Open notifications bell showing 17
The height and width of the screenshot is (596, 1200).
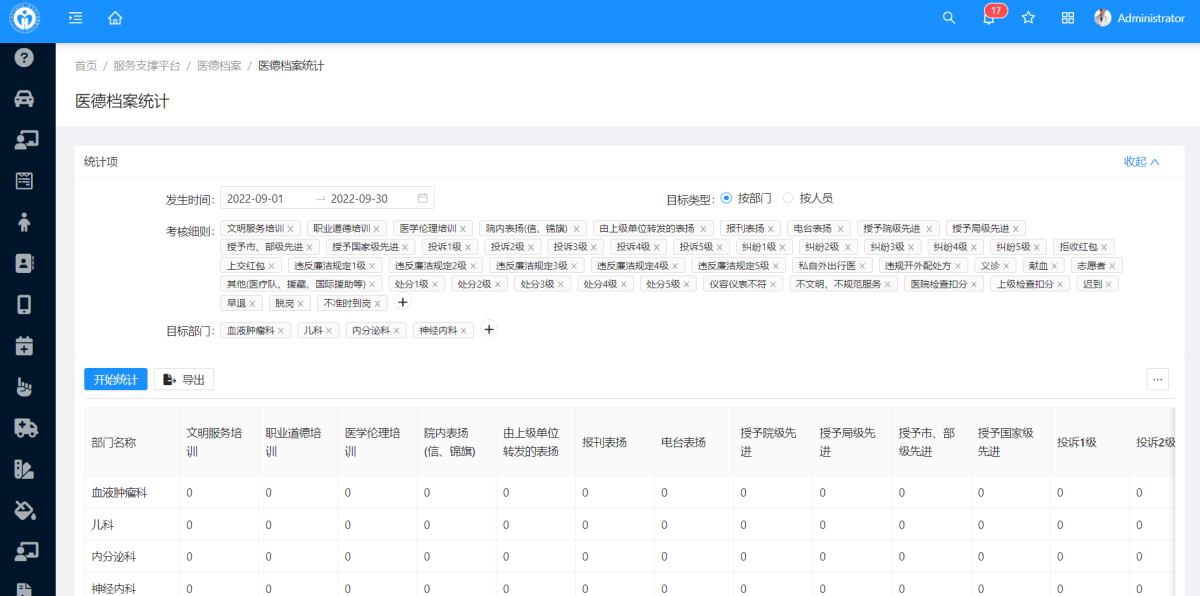coord(989,18)
